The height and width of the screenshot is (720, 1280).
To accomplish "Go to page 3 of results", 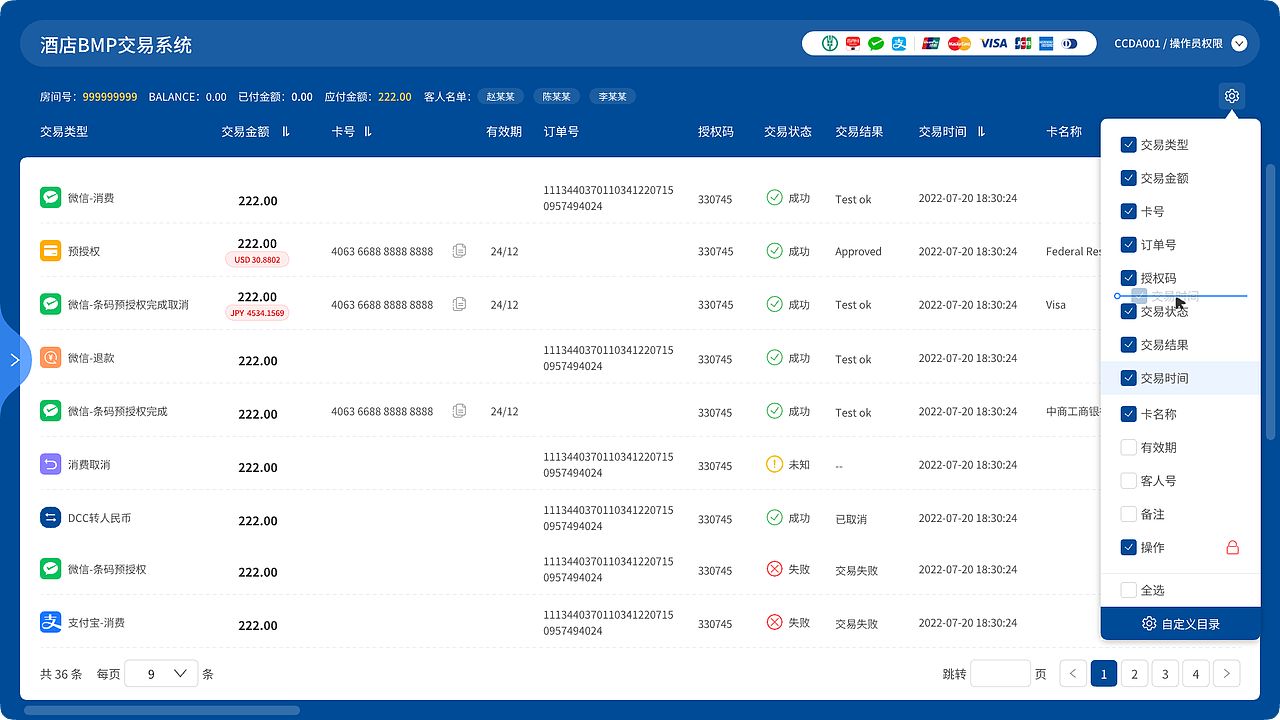I will click(1164, 673).
